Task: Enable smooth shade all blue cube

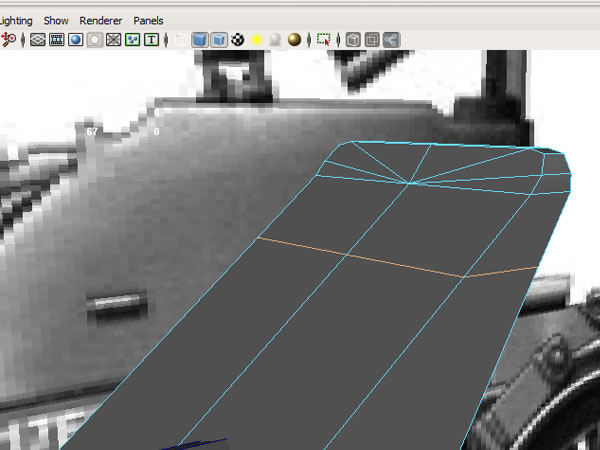Action: 200,40
